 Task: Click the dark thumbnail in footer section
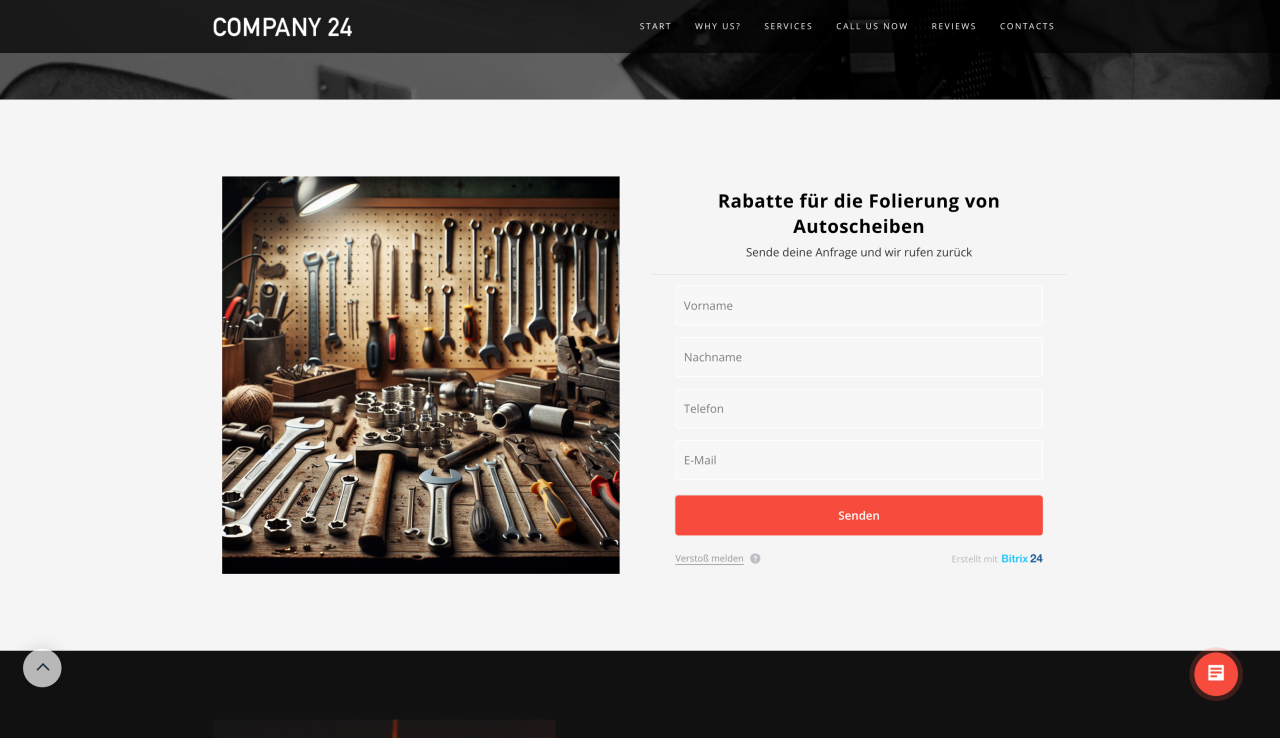(384, 728)
